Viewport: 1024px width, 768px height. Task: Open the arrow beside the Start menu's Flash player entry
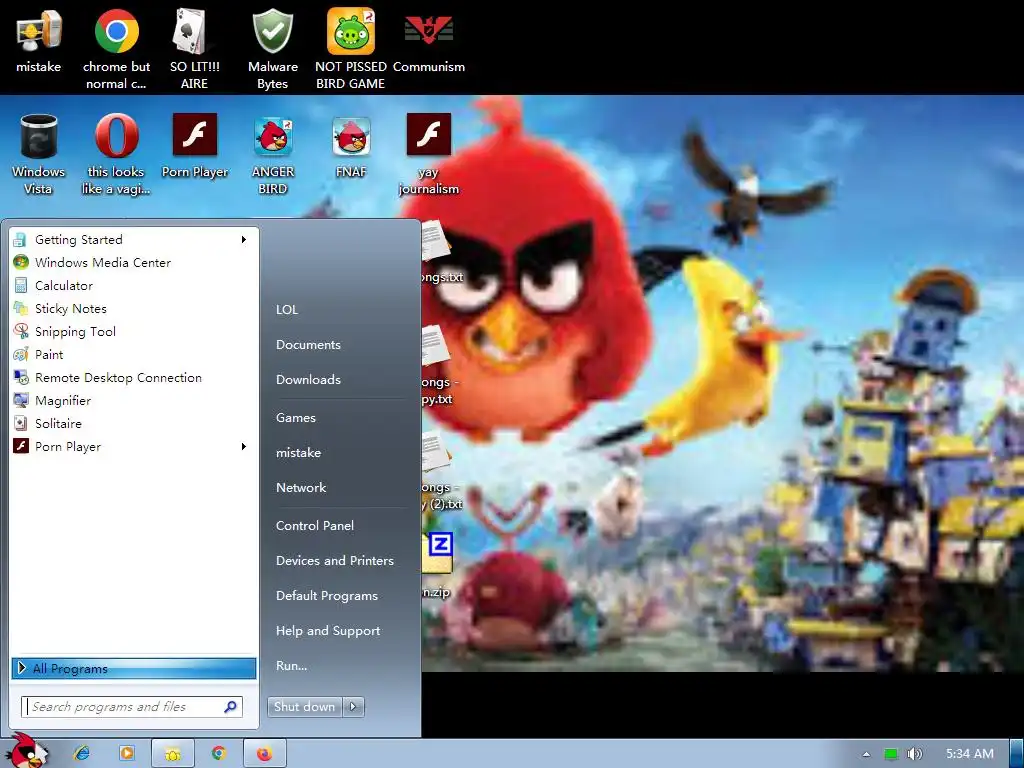click(x=244, y=447)
